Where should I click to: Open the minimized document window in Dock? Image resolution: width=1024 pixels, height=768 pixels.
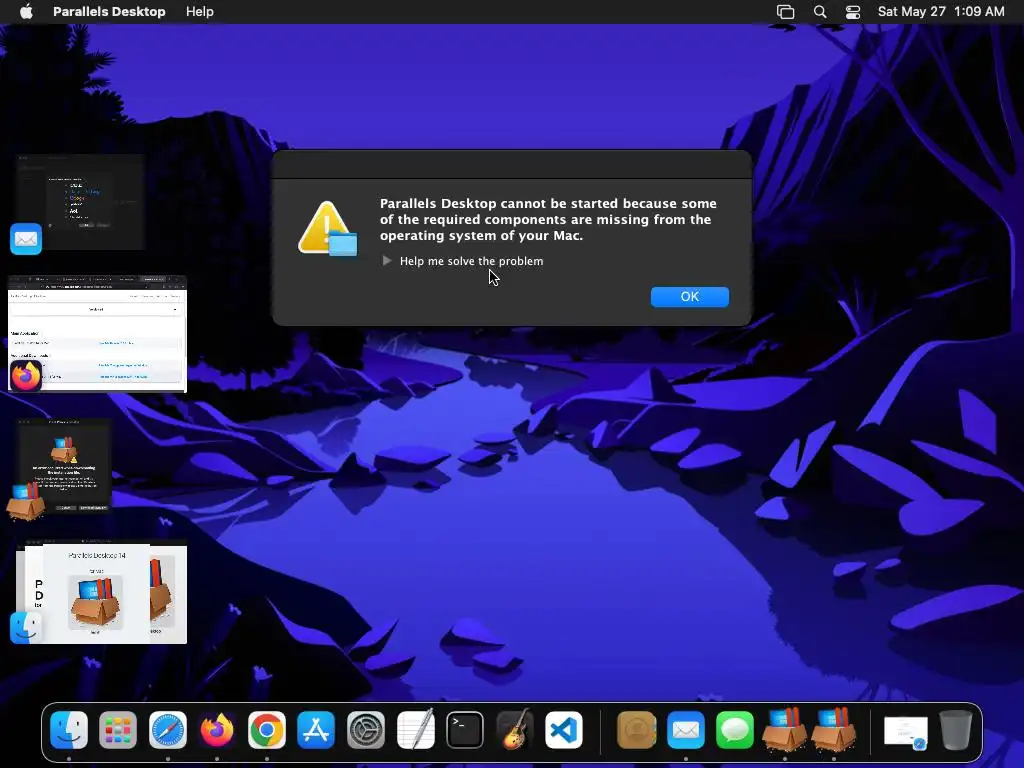[x=906, y=731]
